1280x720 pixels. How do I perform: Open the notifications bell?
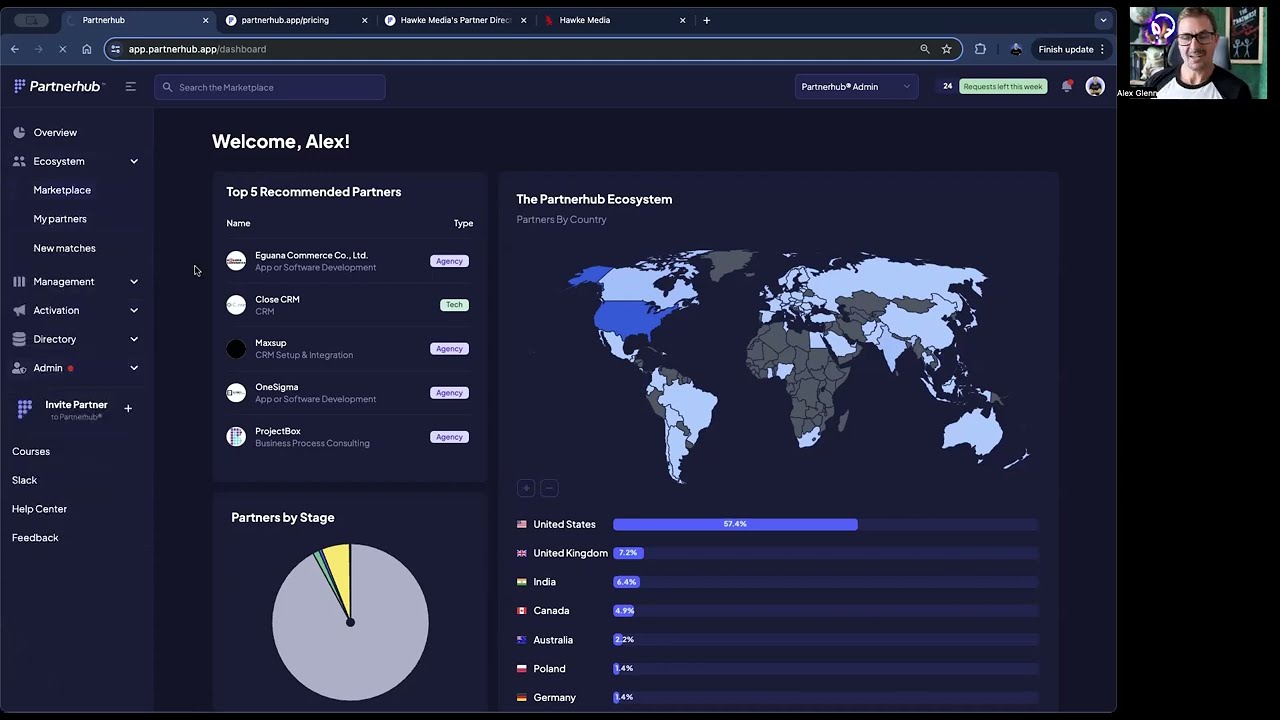point(1067,87)
